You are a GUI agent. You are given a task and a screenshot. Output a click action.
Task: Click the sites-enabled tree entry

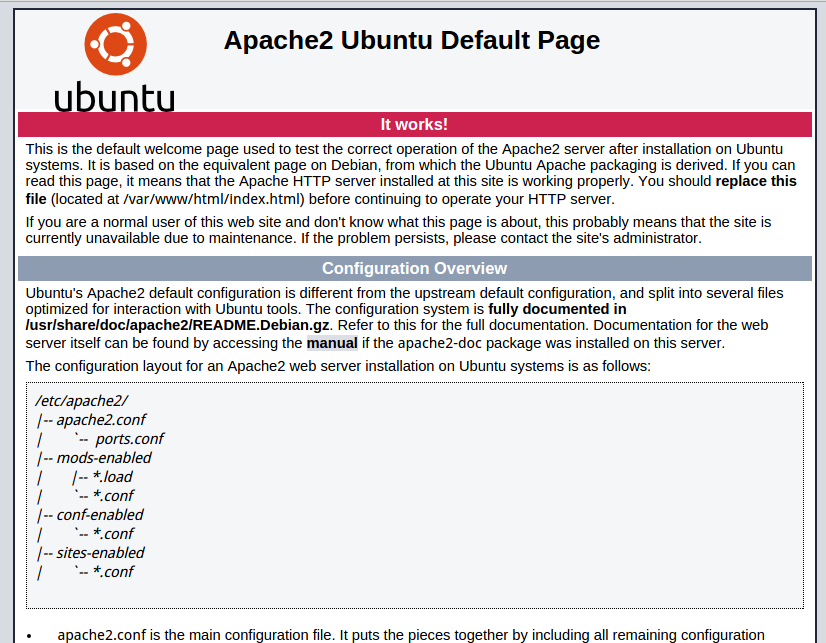pyautogui.click(x=100, y=552)
